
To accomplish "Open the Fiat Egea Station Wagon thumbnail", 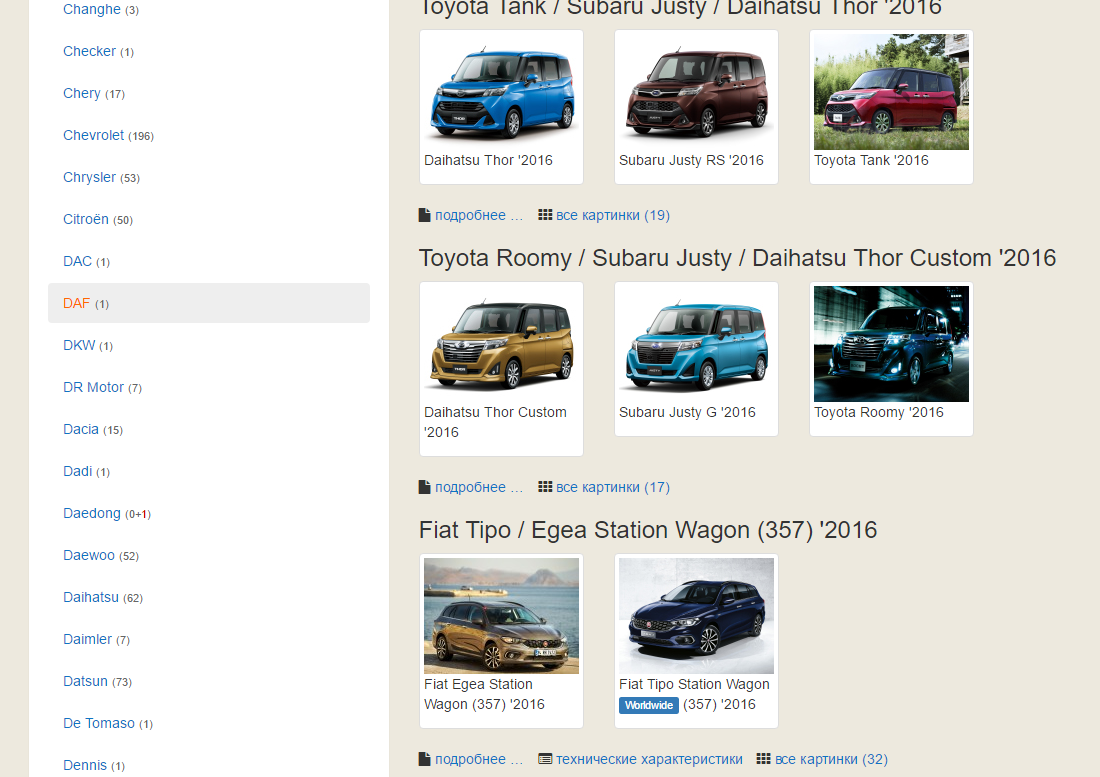I will coord(502,616).
